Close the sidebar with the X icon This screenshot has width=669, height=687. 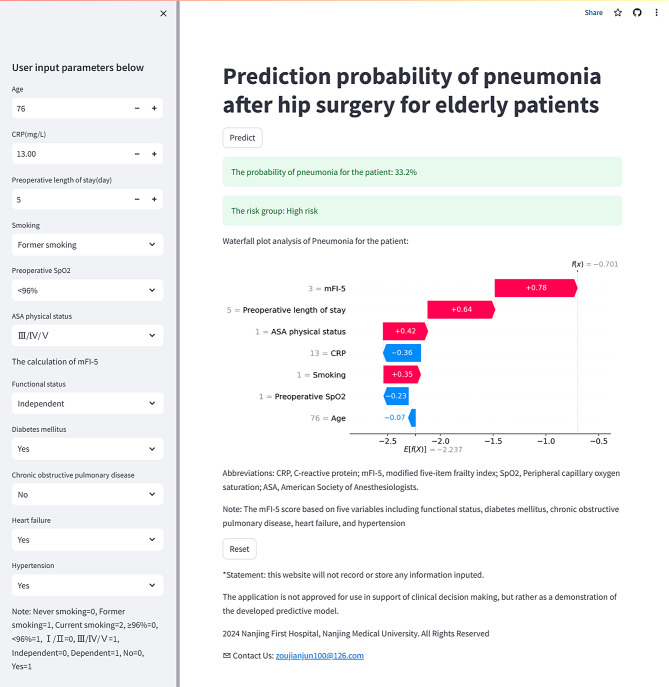[x=163, y=14]
